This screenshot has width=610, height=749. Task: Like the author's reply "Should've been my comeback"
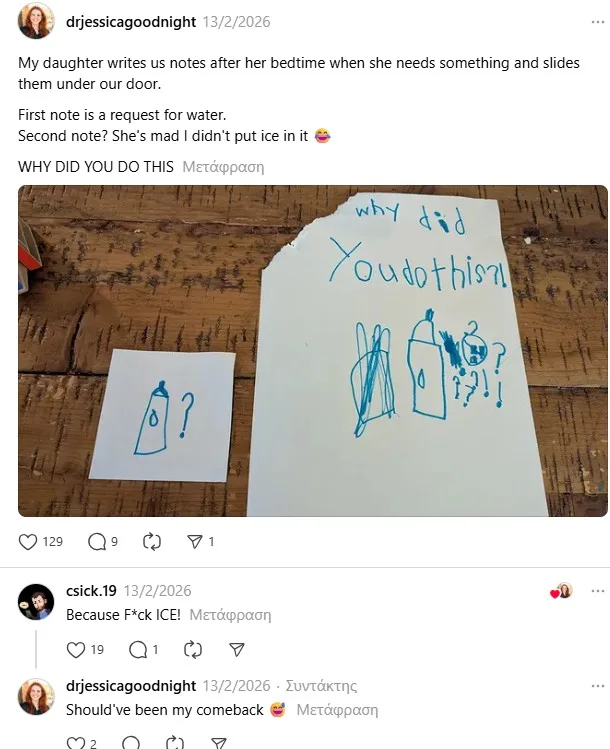click(x=76, y=743)
